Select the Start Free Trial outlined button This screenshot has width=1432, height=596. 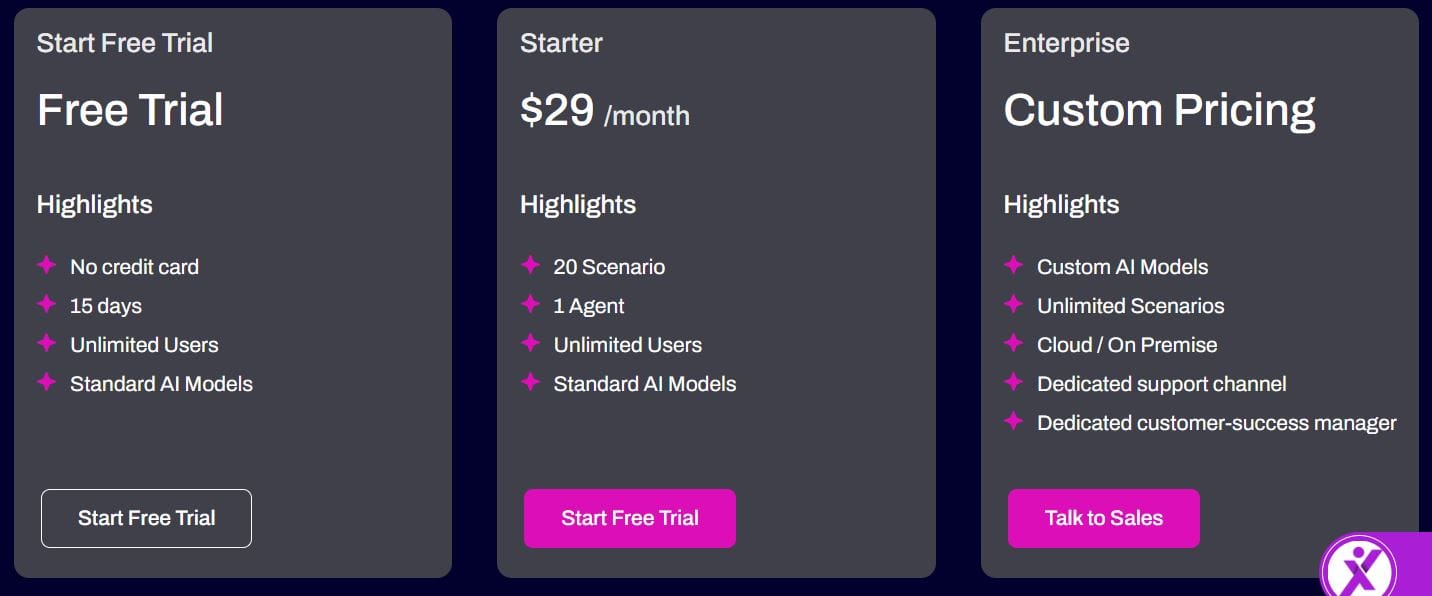click(x=146, y=518)
